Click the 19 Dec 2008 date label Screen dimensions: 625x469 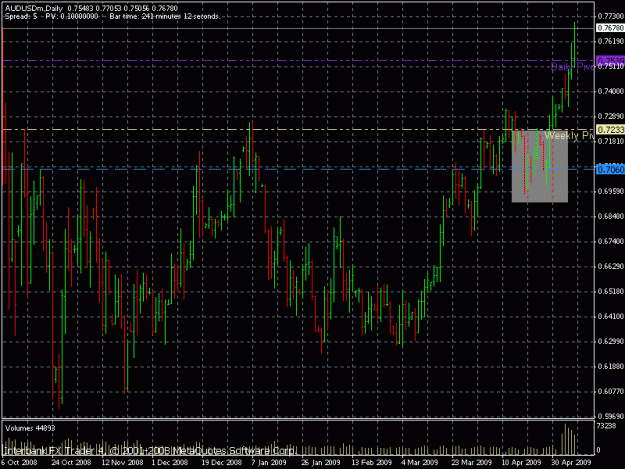pos(221,463)
